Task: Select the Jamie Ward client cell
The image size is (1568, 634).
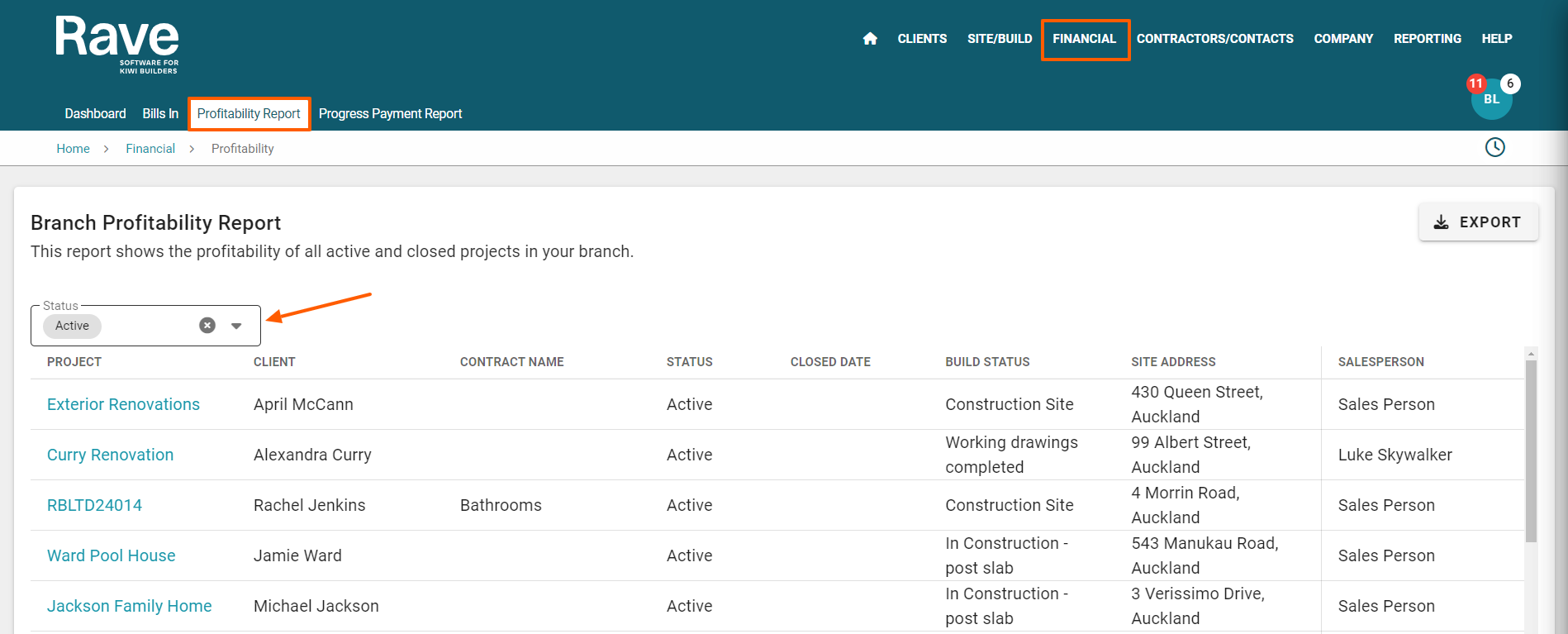Action: pyautogui.click(x=297, y=555)
